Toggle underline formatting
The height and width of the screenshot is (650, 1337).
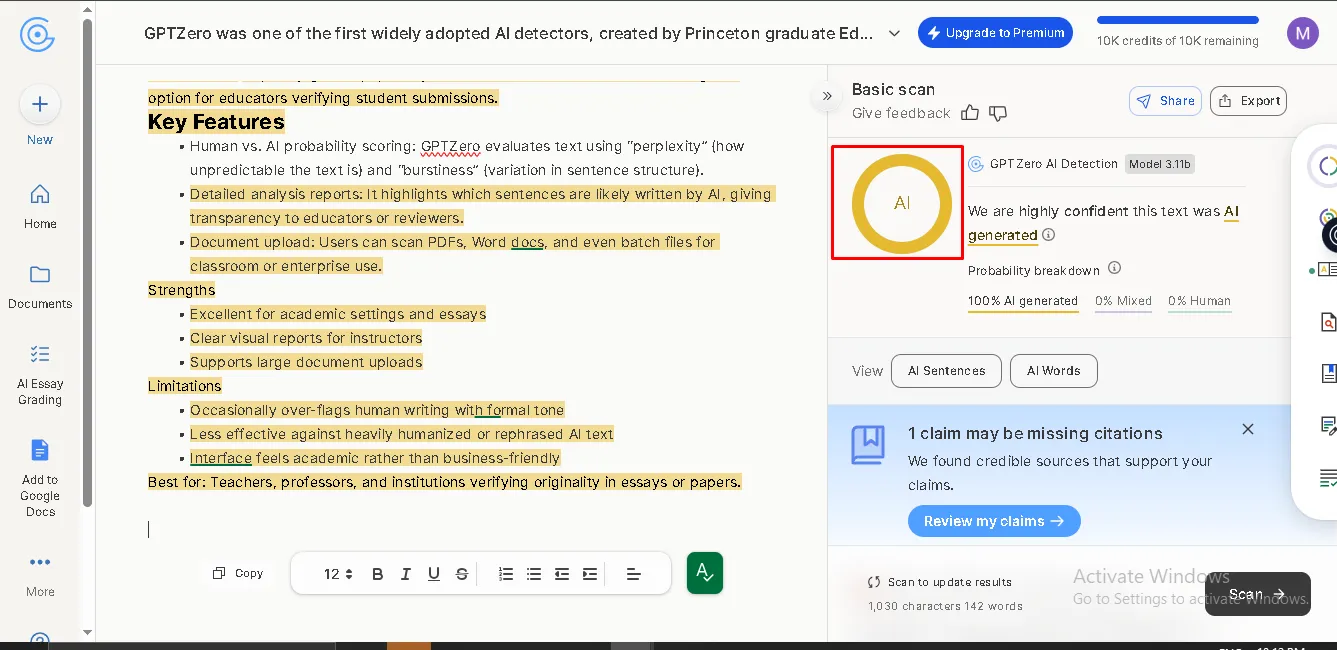tap(433, 574)
